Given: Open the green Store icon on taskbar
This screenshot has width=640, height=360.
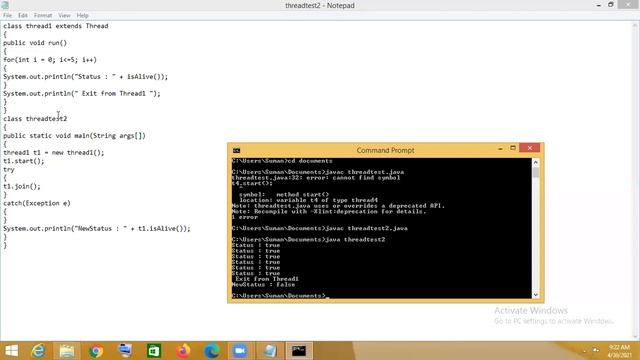Looking at the screenshot, I should coord(154,351).
